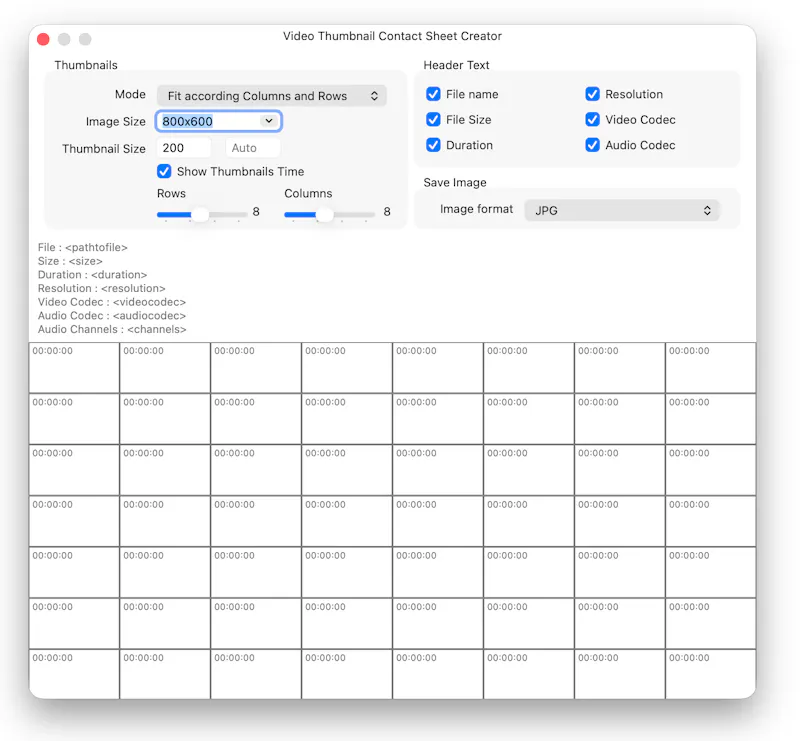The height and width of the screenshot is (741, 800).
Task: Toggle the Video Codec checkbox
Action: coord(592,119)
